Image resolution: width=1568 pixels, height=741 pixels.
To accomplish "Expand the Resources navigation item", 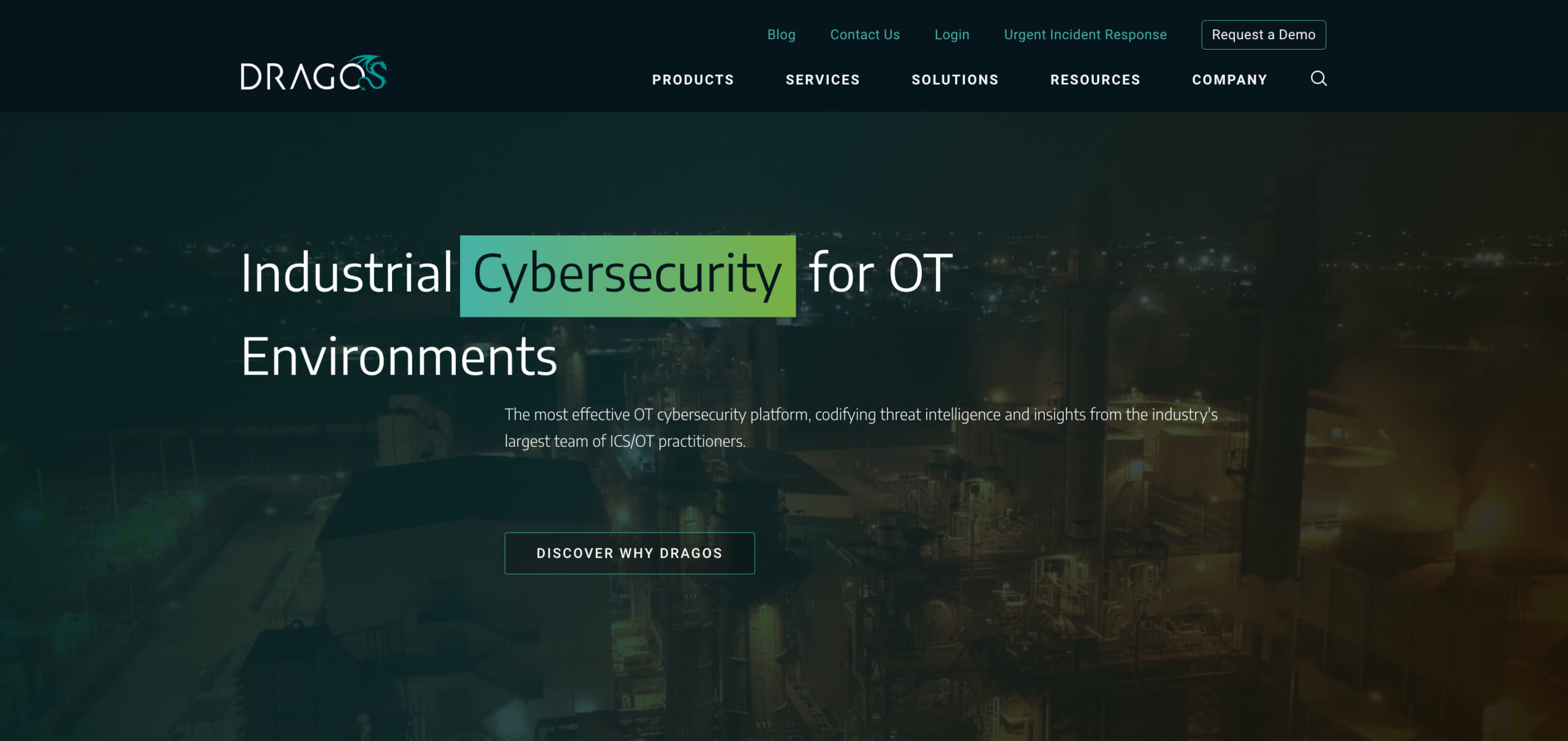I will pos(1095,80).
